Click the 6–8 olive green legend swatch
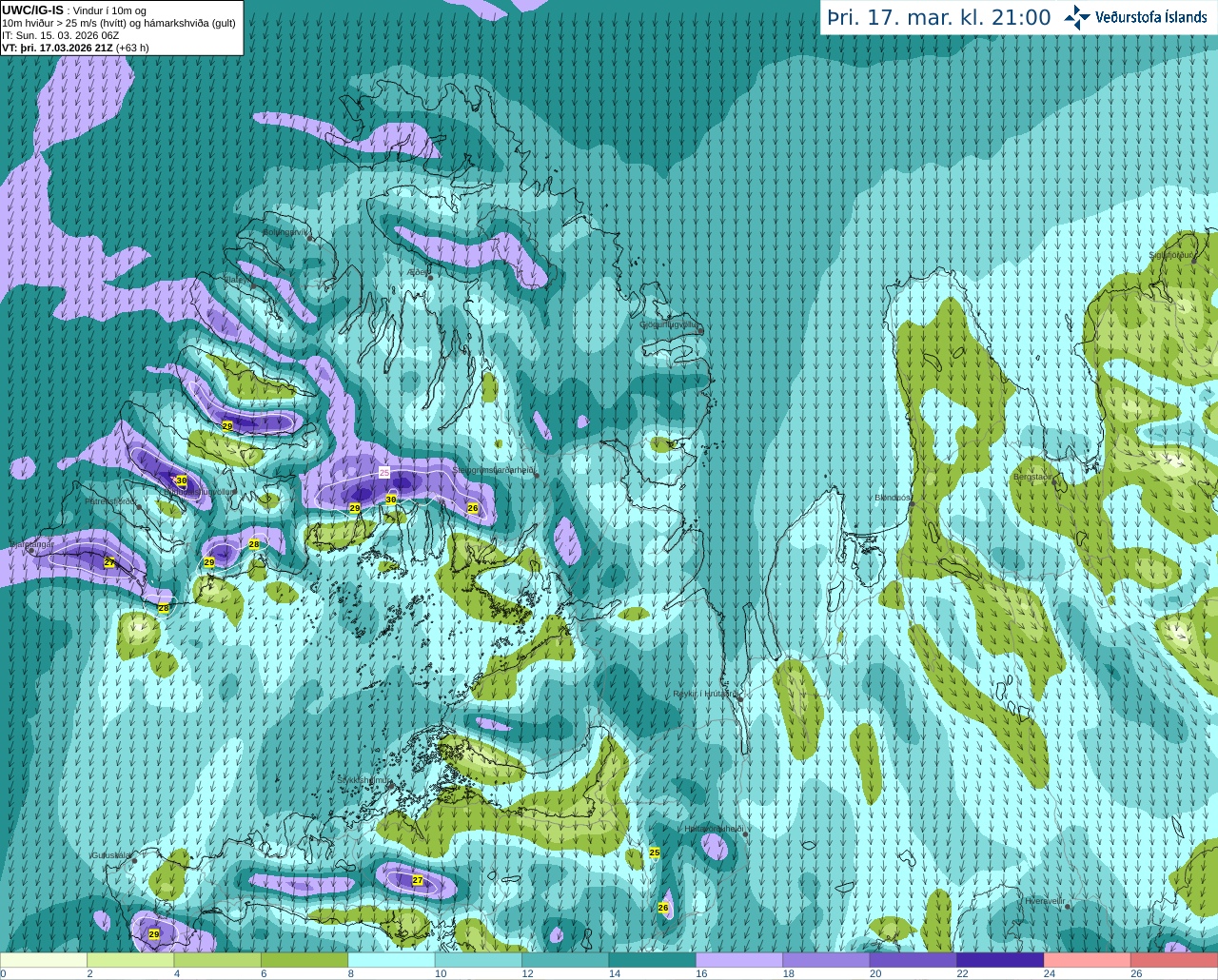The width and height of the screenshot is (1218, 980). 304,960
